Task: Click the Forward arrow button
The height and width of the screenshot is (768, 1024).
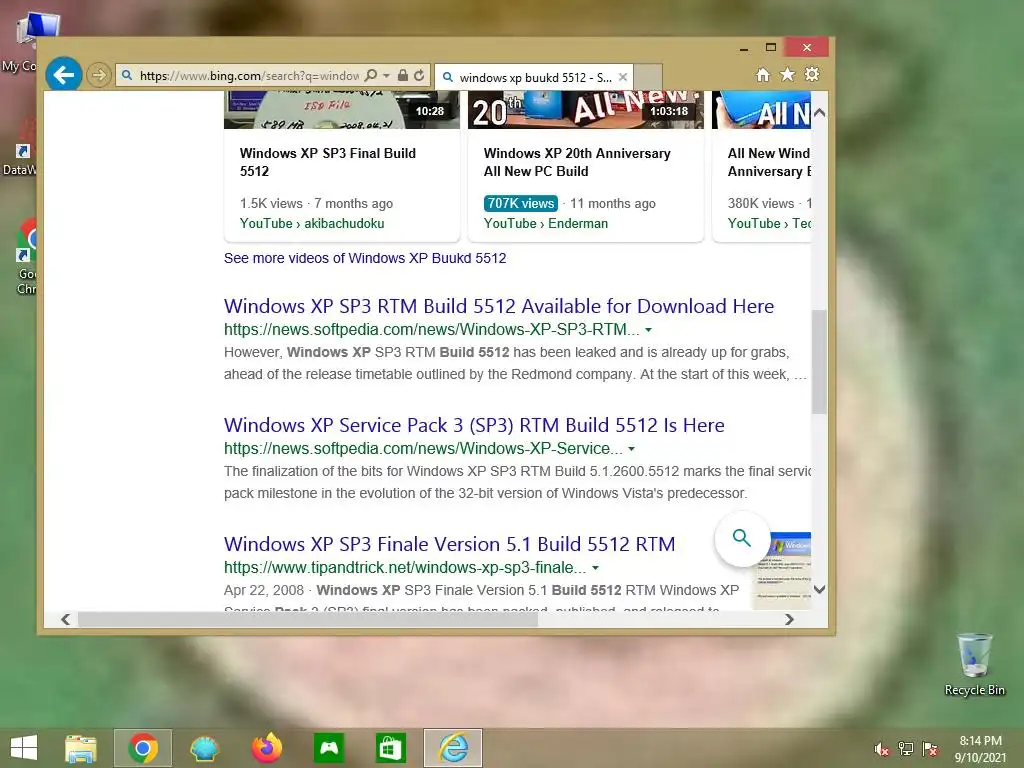Action: (99, 75)
